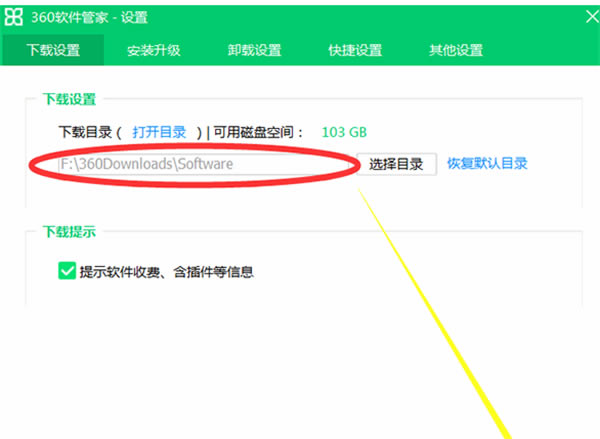The height and width of the screenshot is (439, 600).
Task: Click the 打开目录 link
Action: click(159, 132)
